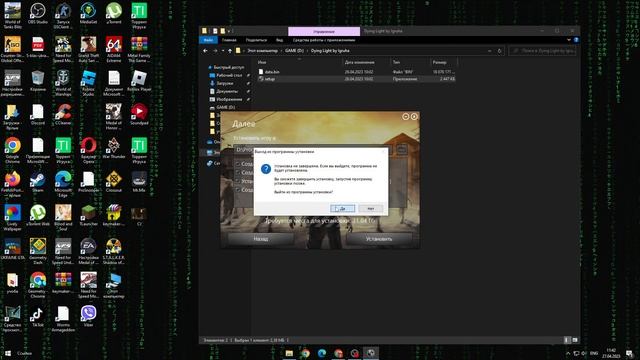The image size is (640, 360).
Task: Select Soundpad desktop icon
Action: click(x=139, y=114)
